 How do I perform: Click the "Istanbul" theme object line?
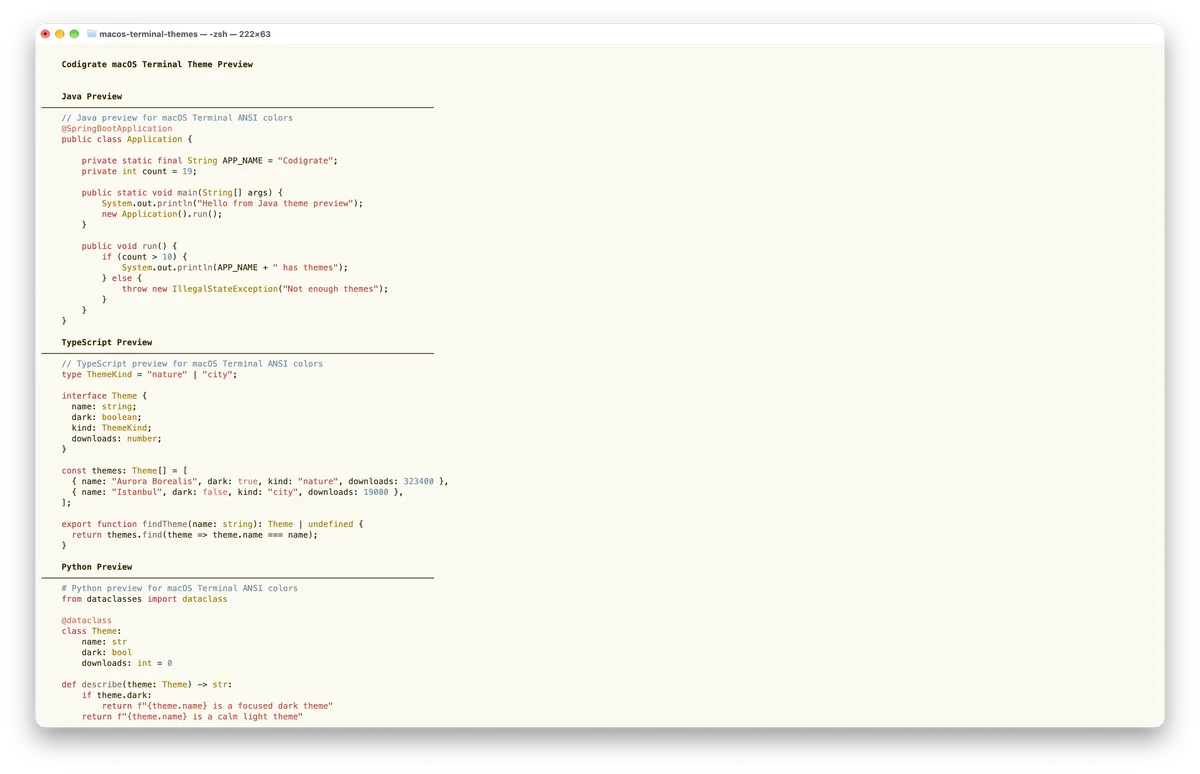237,492
